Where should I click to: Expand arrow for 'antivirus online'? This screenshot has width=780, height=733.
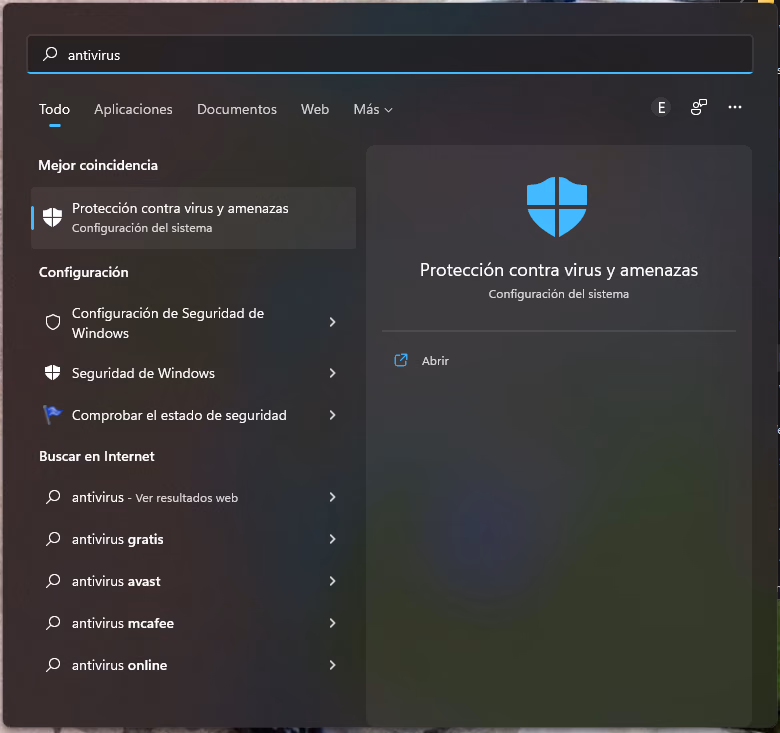click(x=332, y=665)
